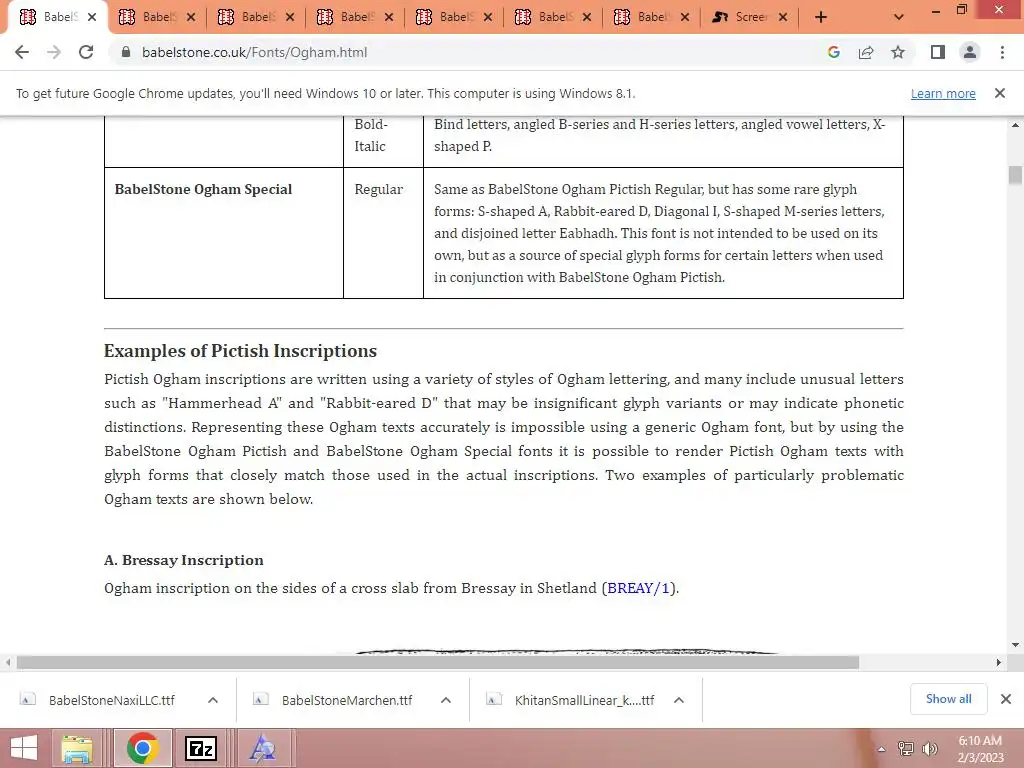This screenshot has height=768, width=1024.
Task: Click Show all downloads button
Action: 948,699
